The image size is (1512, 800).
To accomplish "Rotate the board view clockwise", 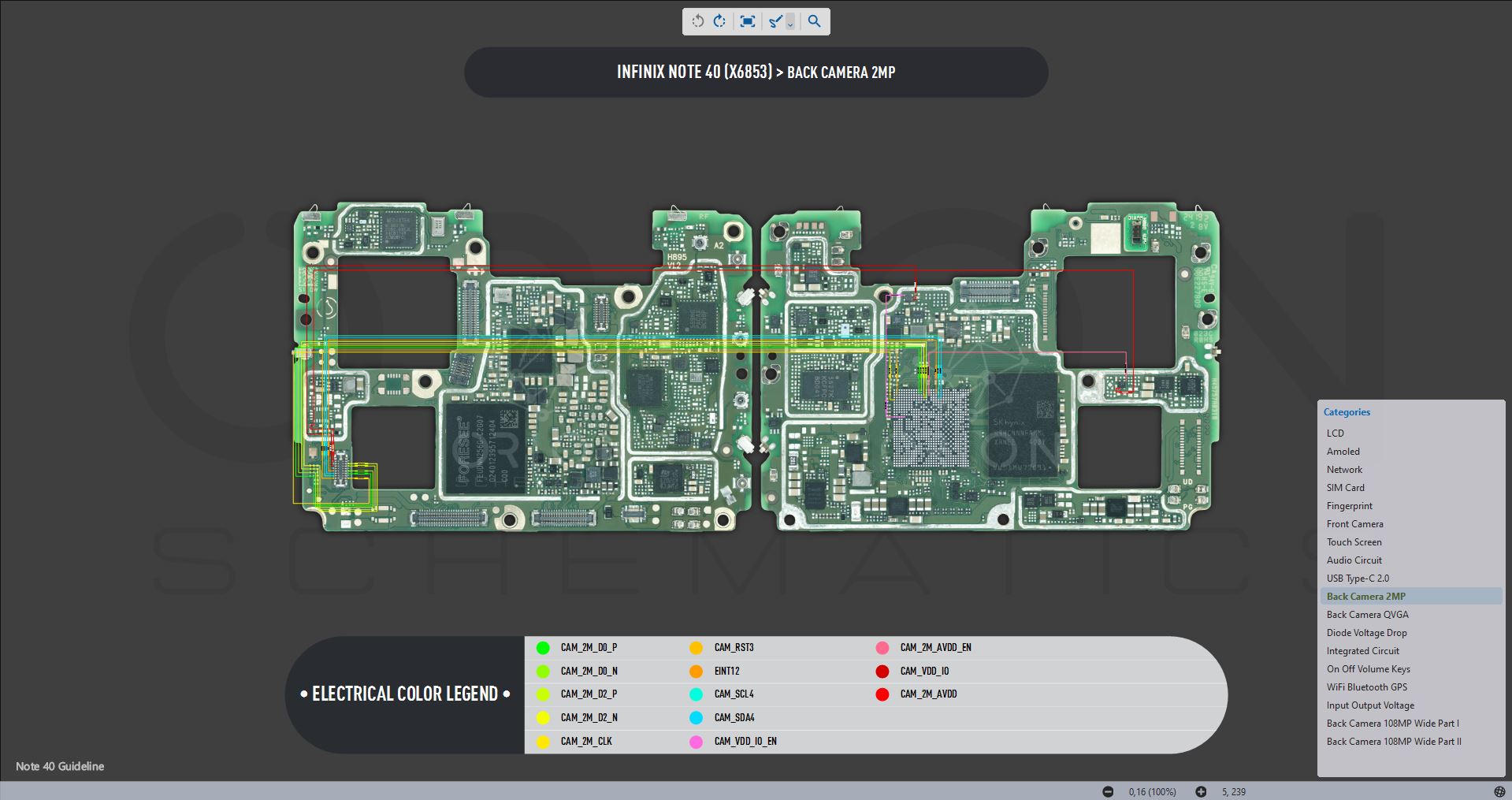I will tap(719, 21).
